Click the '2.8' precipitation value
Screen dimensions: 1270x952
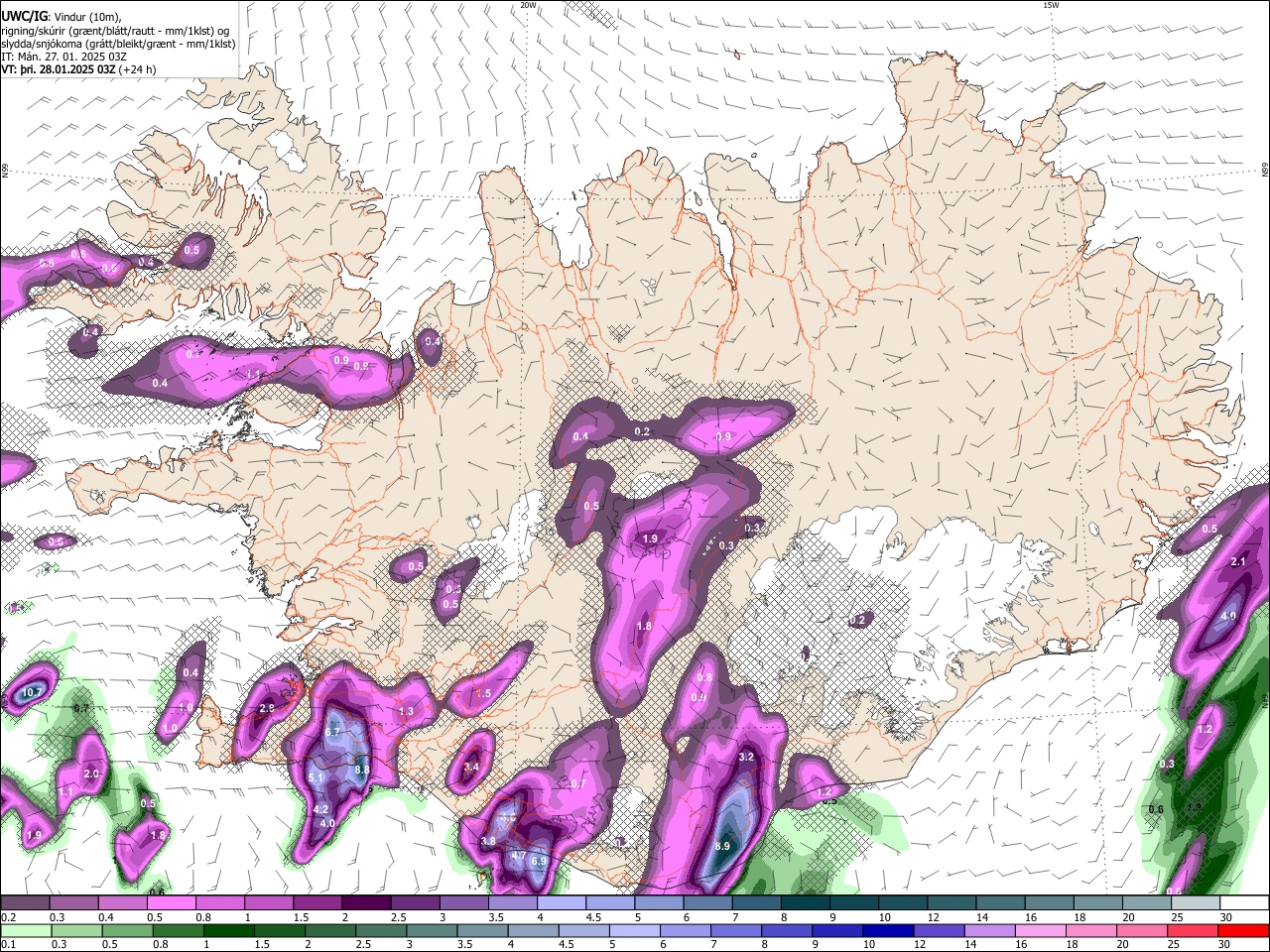coord(266,709)
